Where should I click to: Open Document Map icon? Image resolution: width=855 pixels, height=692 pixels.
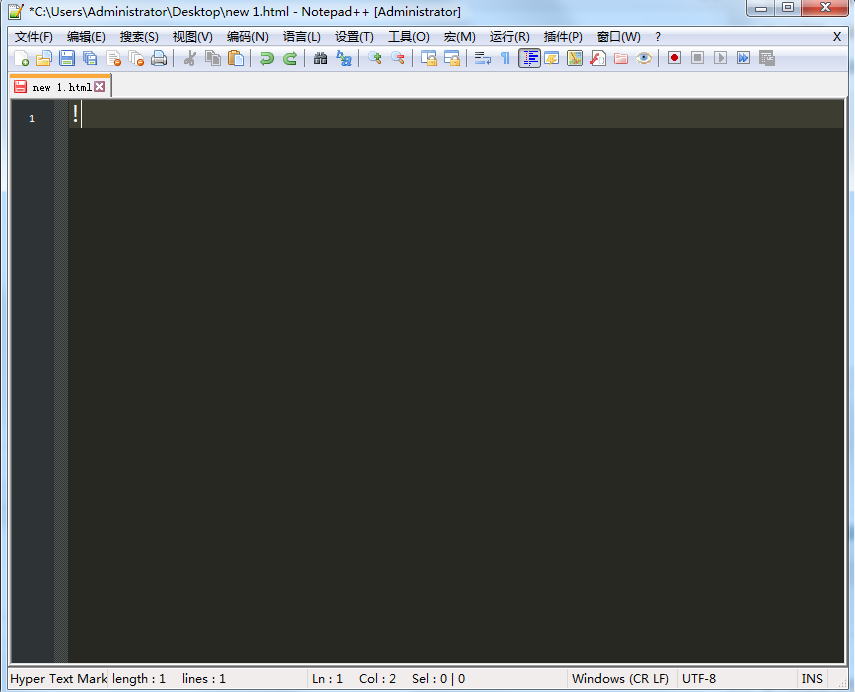click(x=575, y=58)
